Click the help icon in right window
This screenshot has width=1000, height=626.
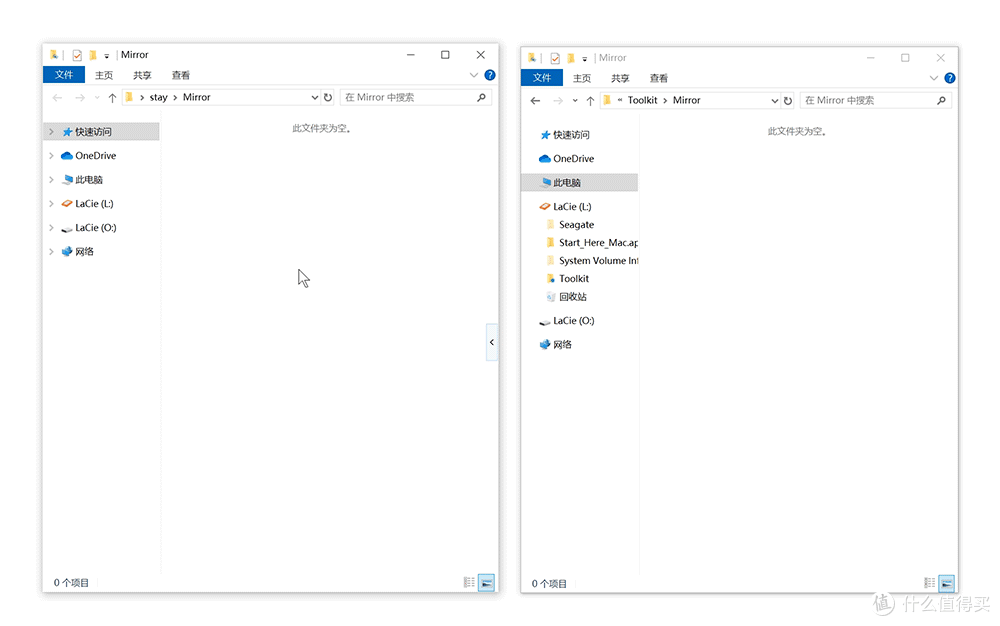coord(950,78)
